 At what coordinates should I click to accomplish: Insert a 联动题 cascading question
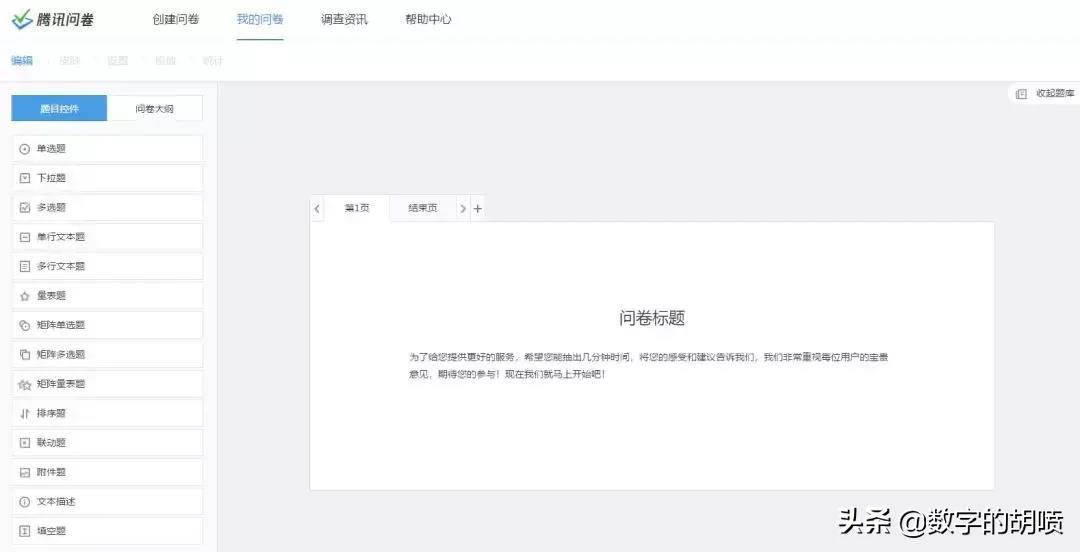tap(107, 442)
